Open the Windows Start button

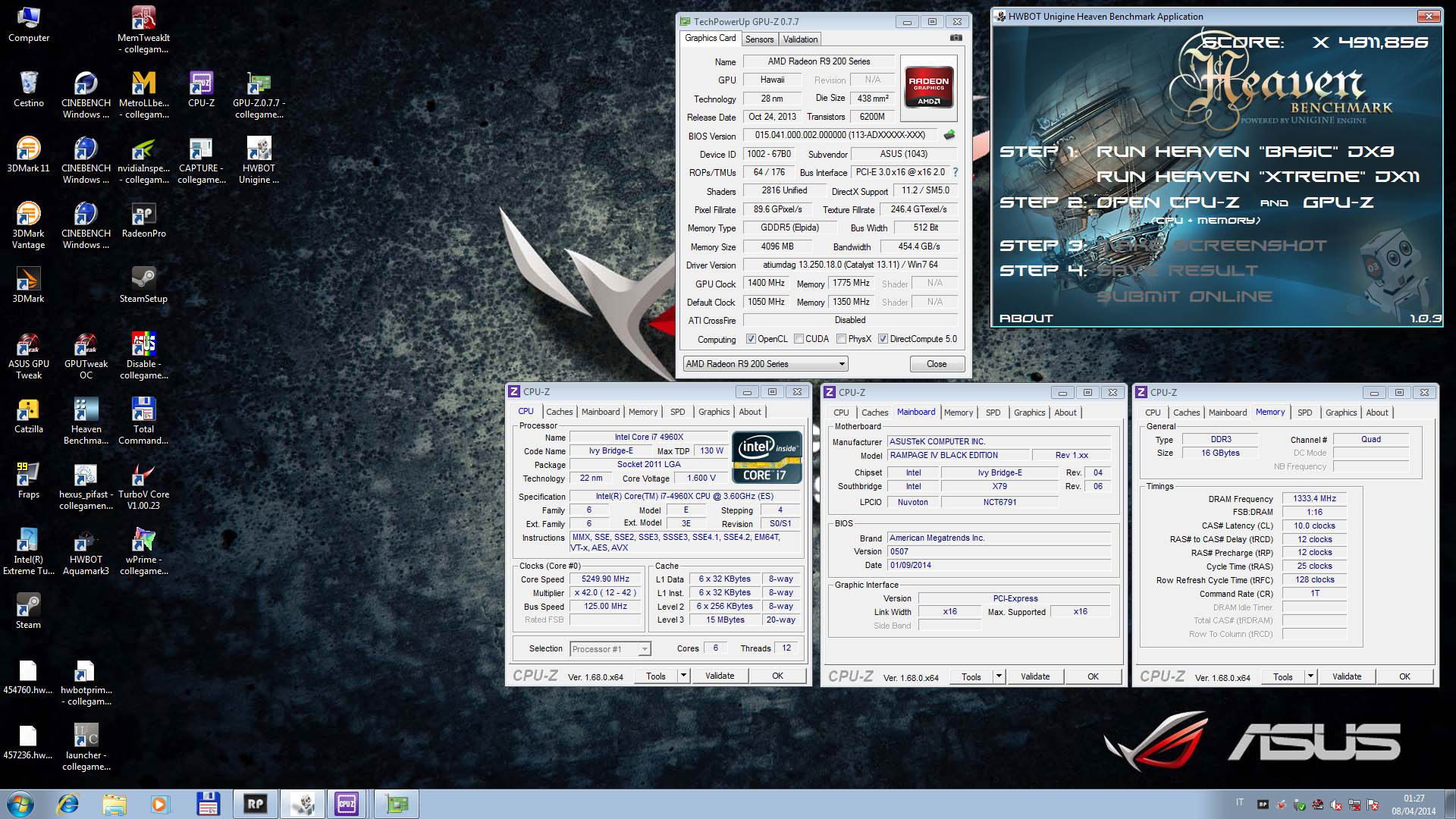20,804
